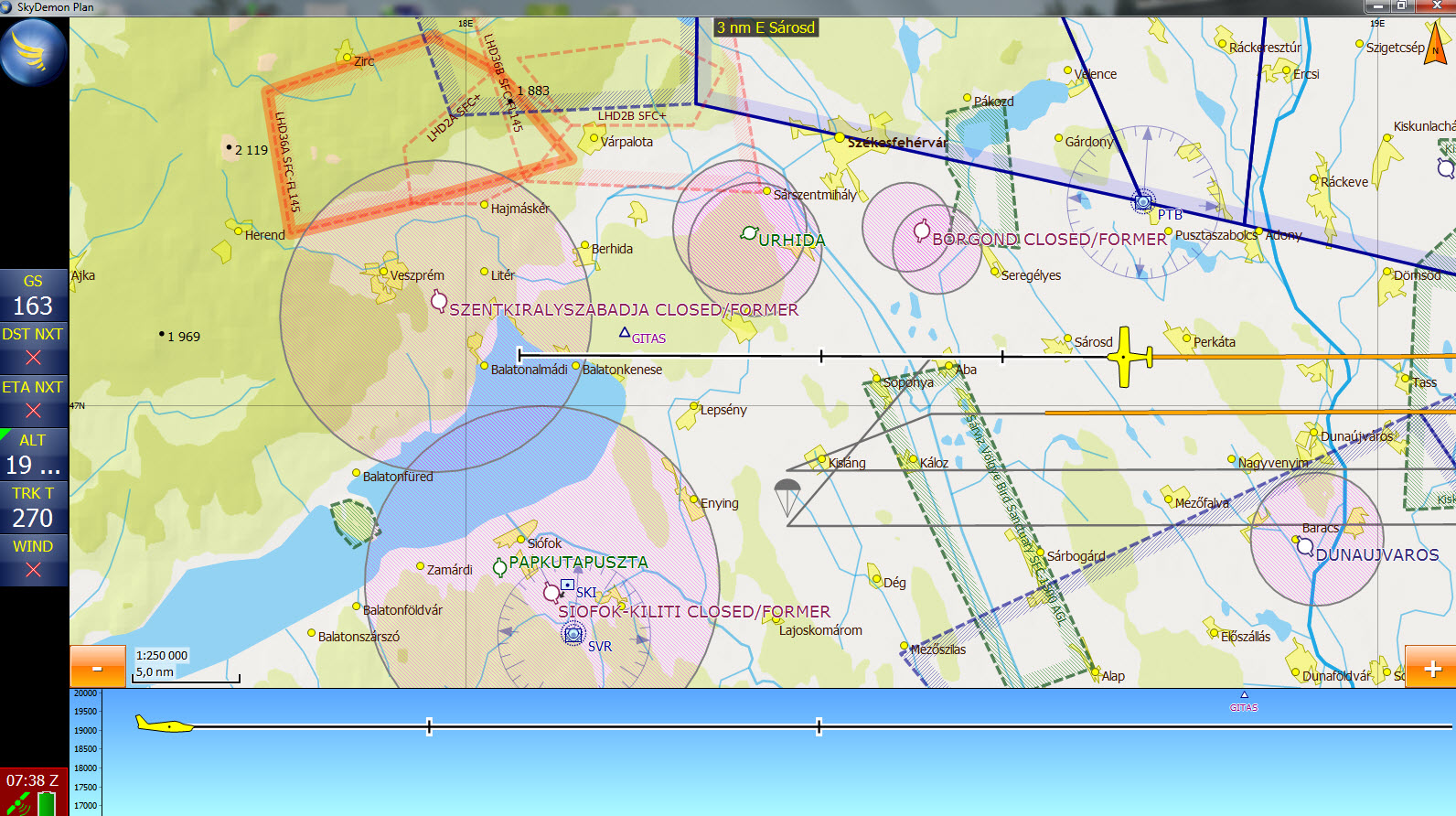Click the PTB VOR beacon symbol
This screenshot has height=816, width=1456.
[x=1142, y=200]
